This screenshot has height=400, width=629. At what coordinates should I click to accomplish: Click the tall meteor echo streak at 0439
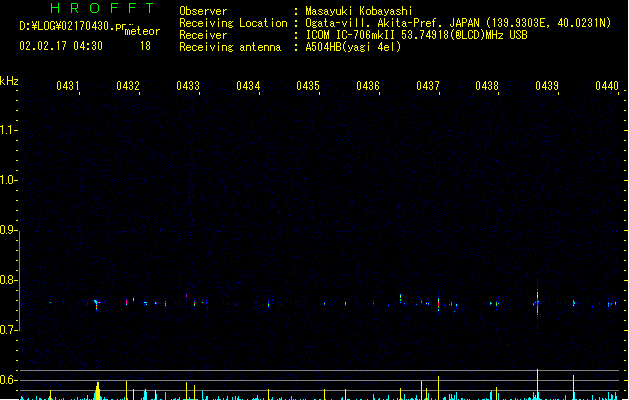(x=538, y=303)
